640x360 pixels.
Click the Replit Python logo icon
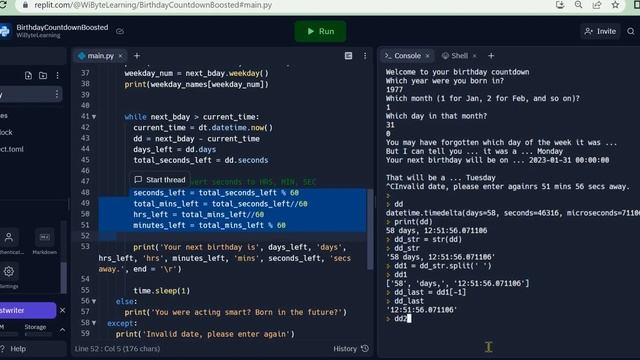click(x=5, y=31)
